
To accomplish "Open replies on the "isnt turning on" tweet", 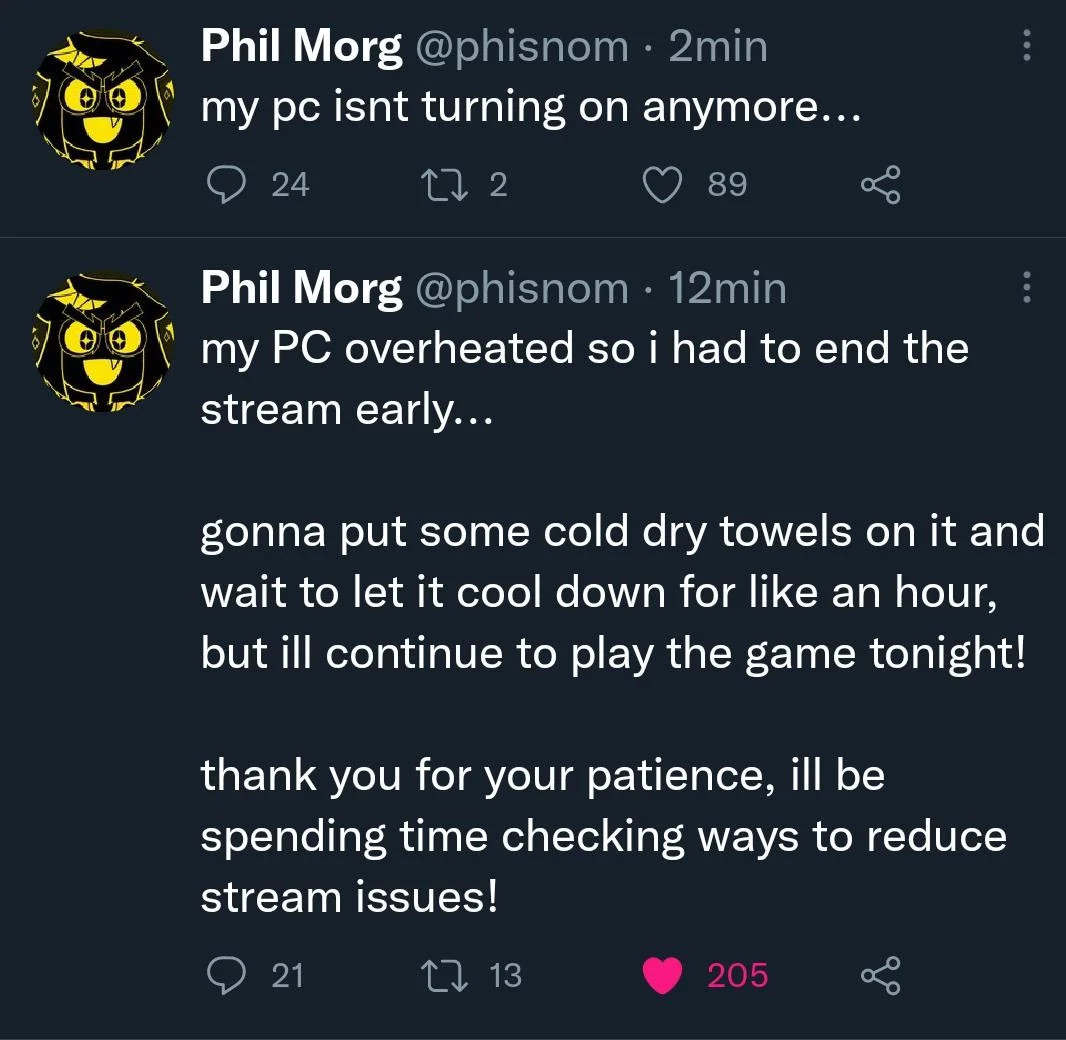I will tap(226, 184).
